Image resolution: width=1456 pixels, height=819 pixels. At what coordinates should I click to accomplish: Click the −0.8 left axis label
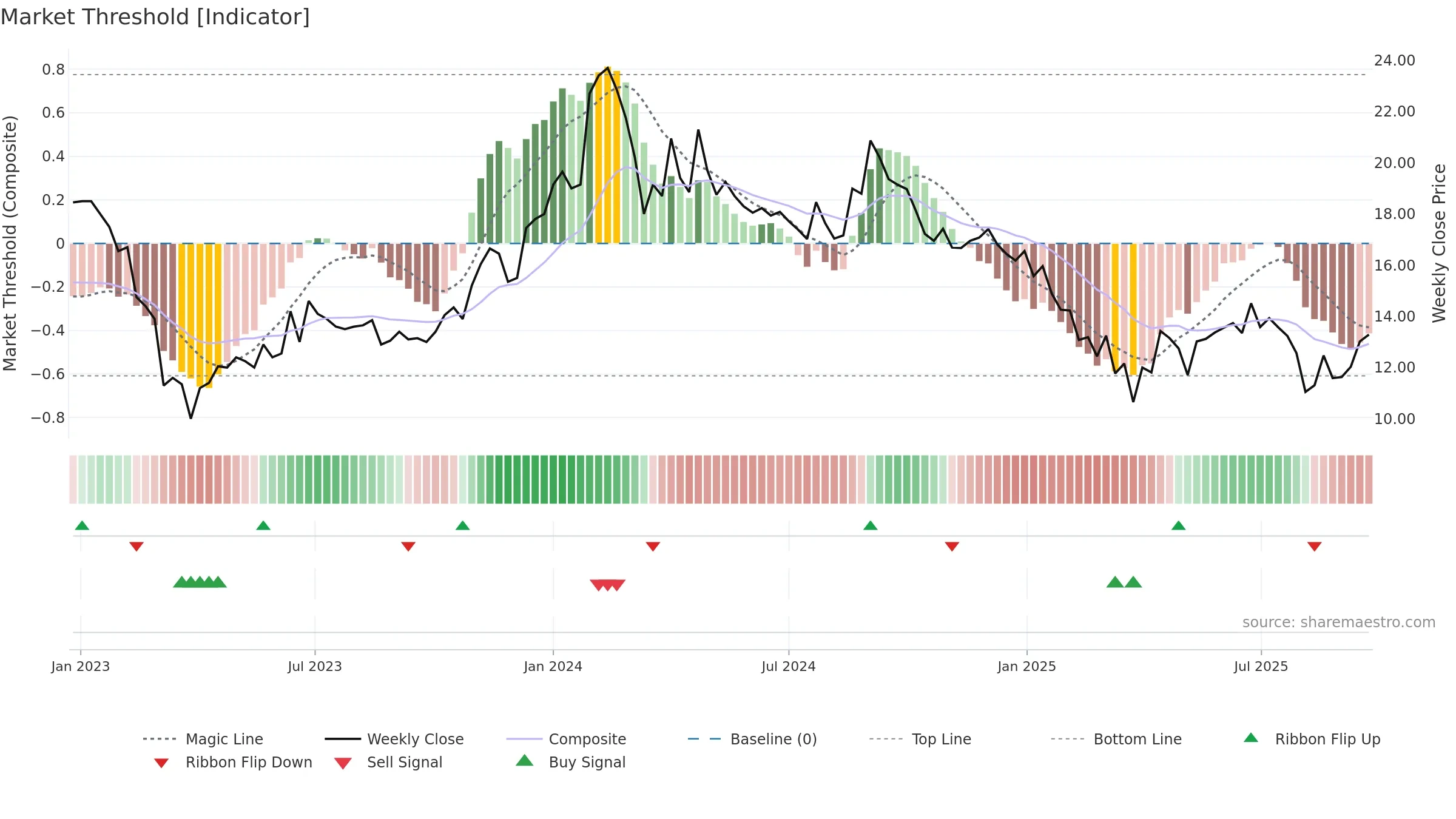pos(48,418)
